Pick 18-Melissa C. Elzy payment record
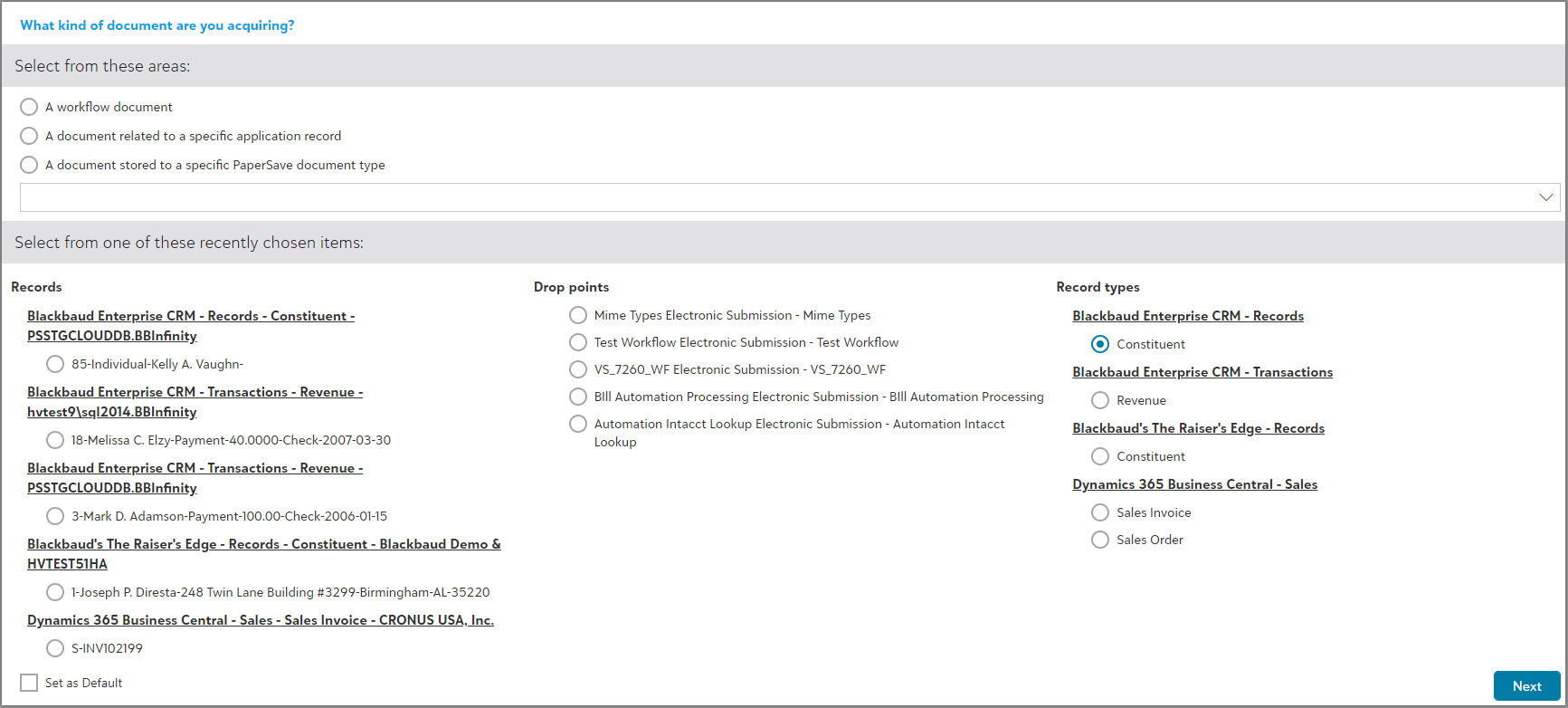 (x=55, y=440)
